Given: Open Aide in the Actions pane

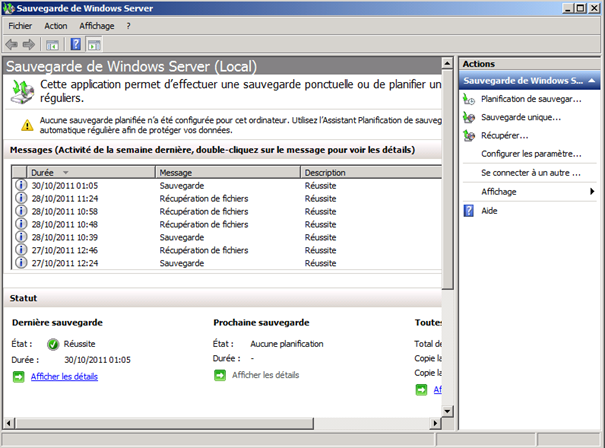Looking at the screenshot, I should [489, 211].
